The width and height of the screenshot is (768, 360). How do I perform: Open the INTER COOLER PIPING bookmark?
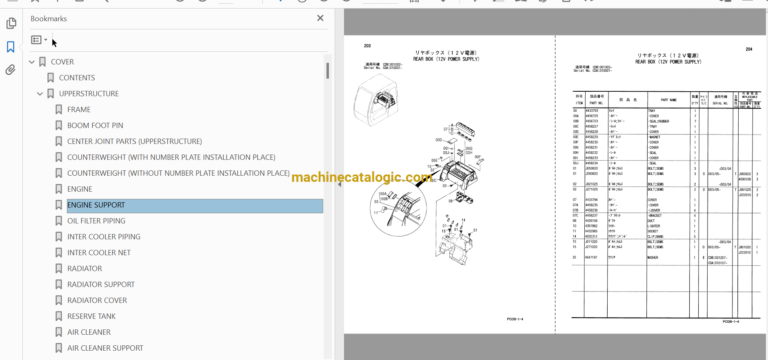(x=103, y=237)
